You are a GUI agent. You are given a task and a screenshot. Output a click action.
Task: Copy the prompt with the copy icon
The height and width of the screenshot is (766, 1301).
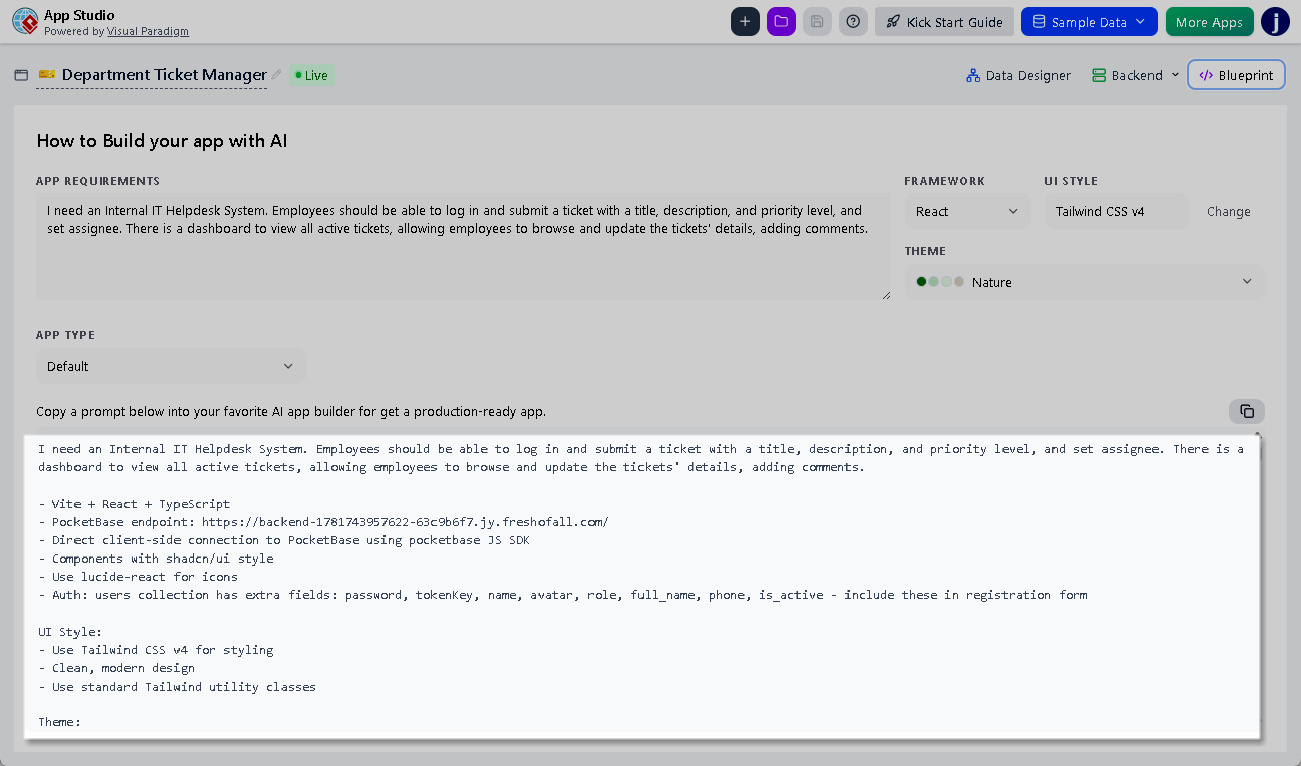[1247, 411]
